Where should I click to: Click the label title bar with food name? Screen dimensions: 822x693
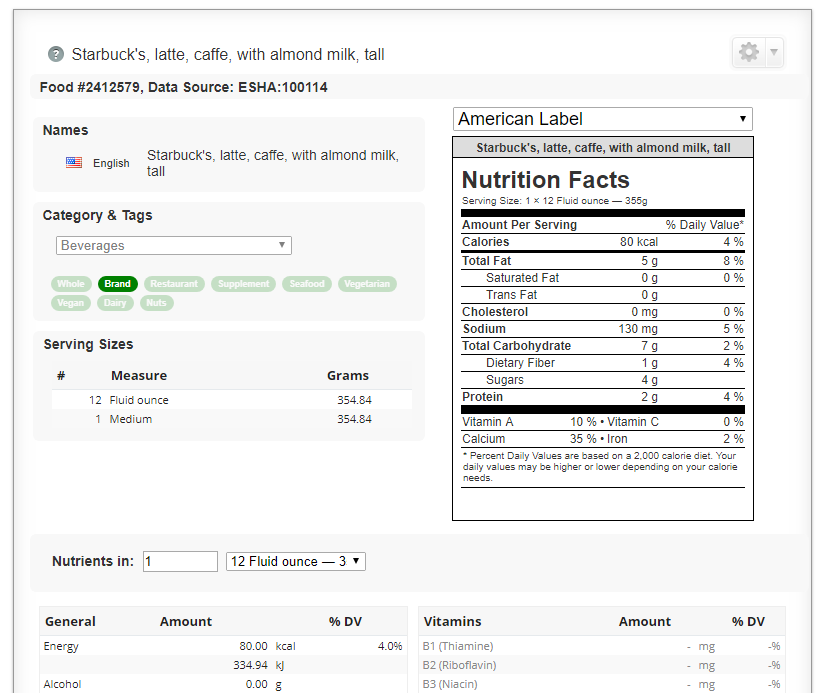point(603,148)
